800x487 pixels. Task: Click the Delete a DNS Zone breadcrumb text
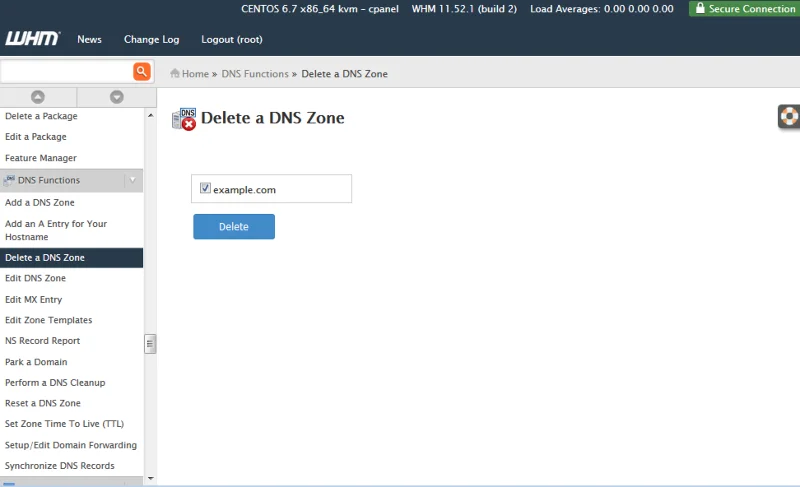click(344, 73)
